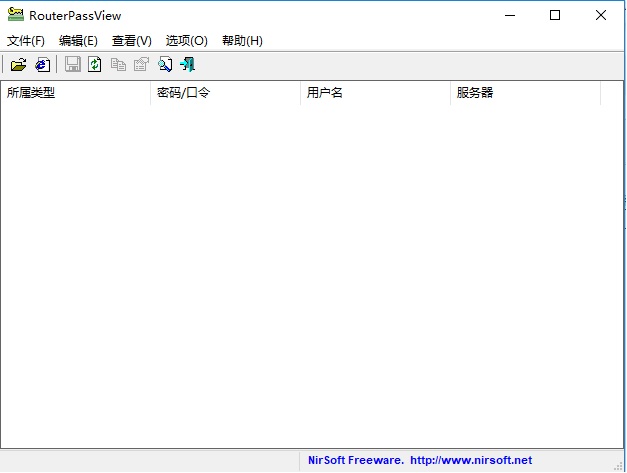Image resolution: width=627 pixels, height=473 pixels.
Task: Open router file using folder icon
Action: coord(18,64)
